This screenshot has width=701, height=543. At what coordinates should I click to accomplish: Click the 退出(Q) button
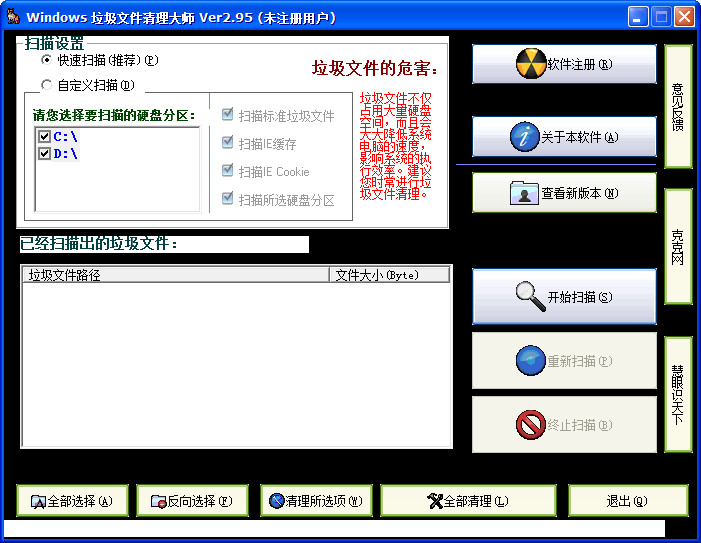point(628,501)
